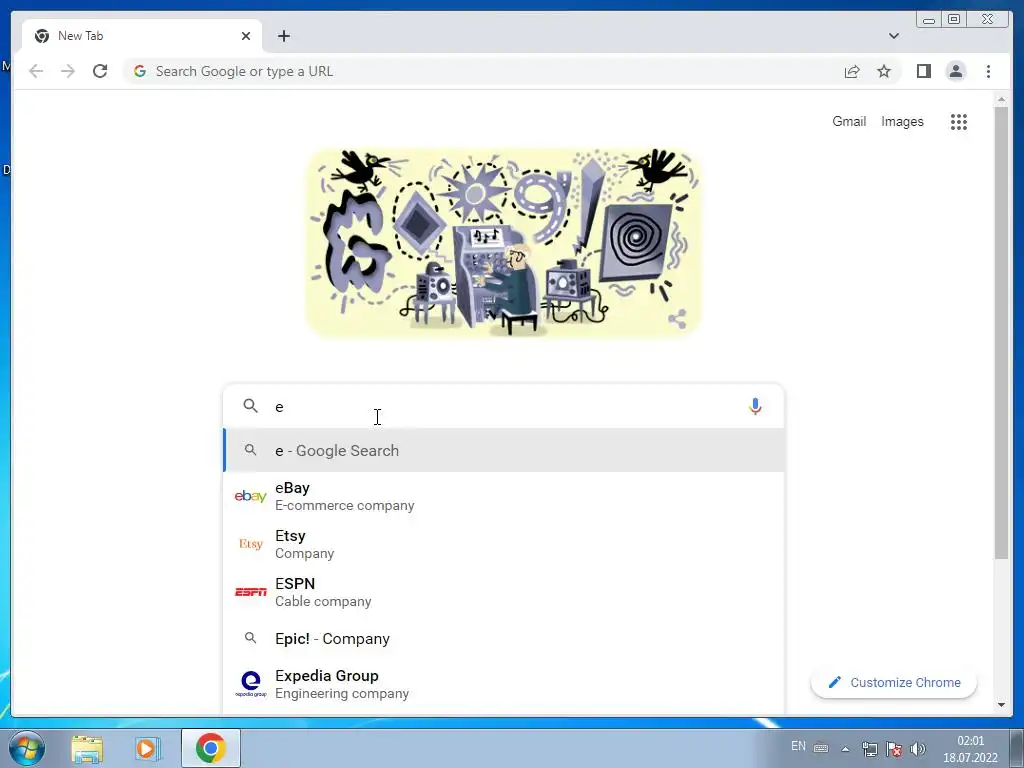Click the eBay logo suggestion icon
This screenshot has height=768, width=1024.
pyautogui.click(x=250, y=496)
